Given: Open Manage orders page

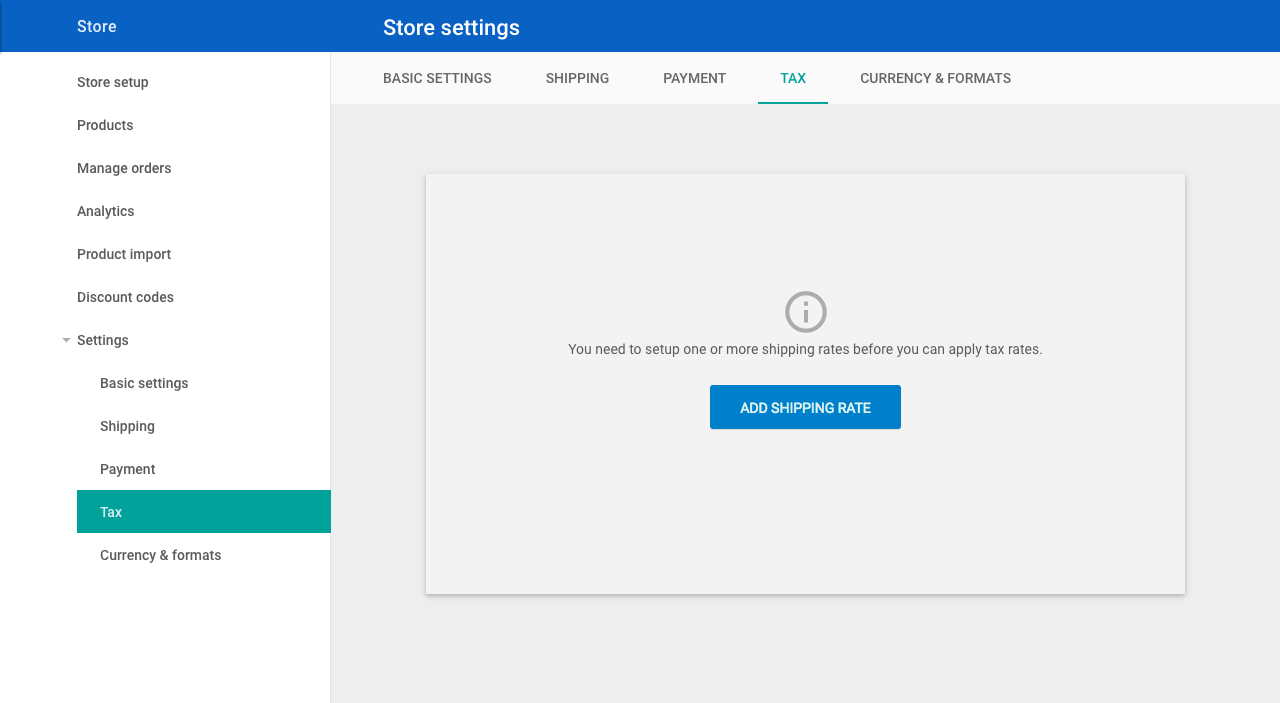Looking at the screenshot, I should (x=124, y=168).
